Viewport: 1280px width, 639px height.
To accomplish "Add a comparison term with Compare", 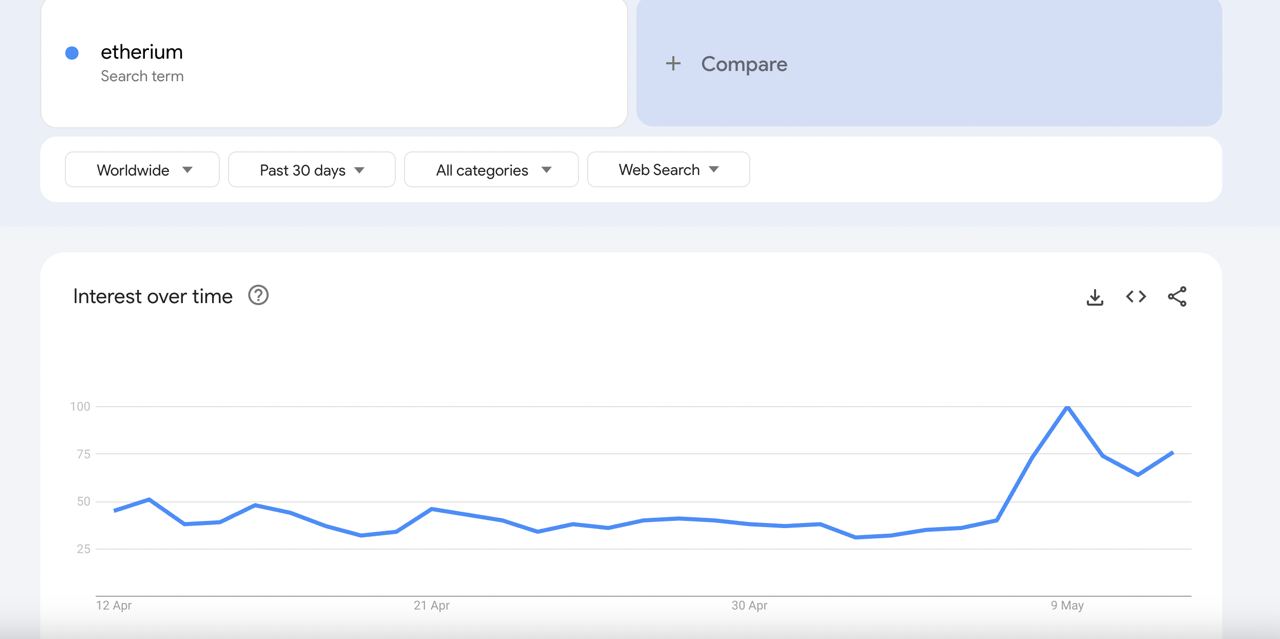I will coord(929,63).
